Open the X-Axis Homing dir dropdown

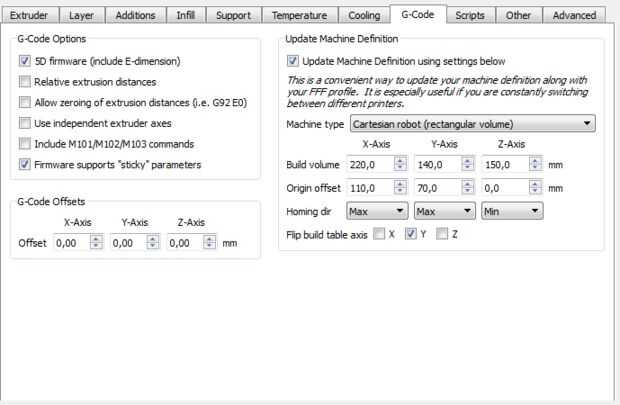pos(377,211)
